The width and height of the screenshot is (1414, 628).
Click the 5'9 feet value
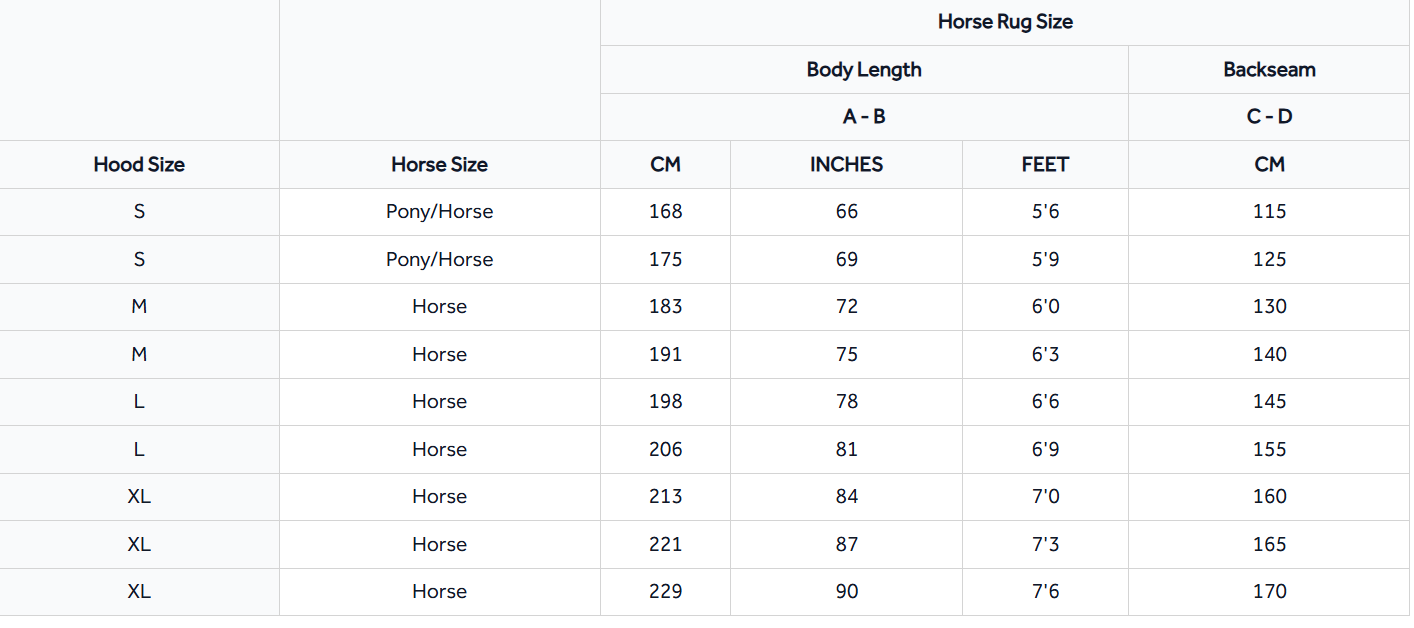[1045, 259]
